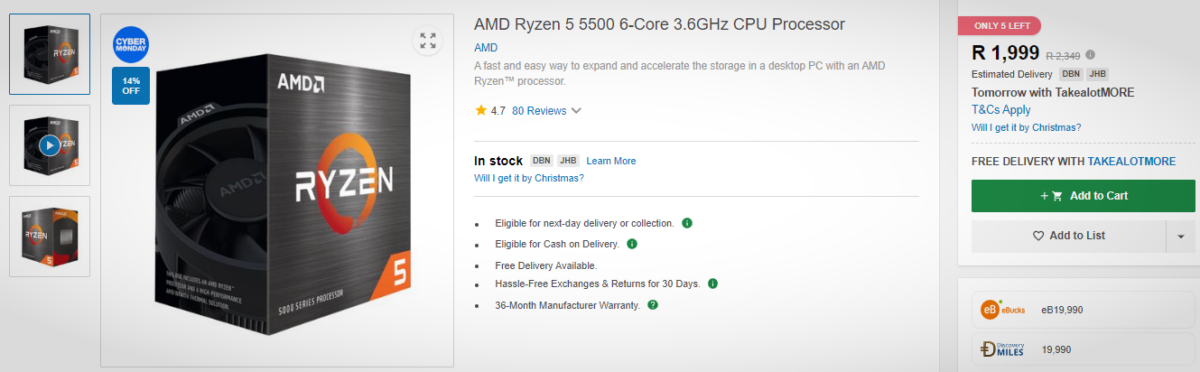Screen dimensions: 1200x372
Task: Click the next-day delivery info icon
Action: (687, 222)
